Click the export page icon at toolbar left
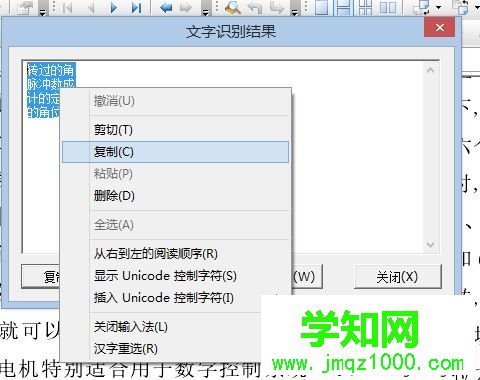Screen dimensions: 480x380 [x=25, y=7]
